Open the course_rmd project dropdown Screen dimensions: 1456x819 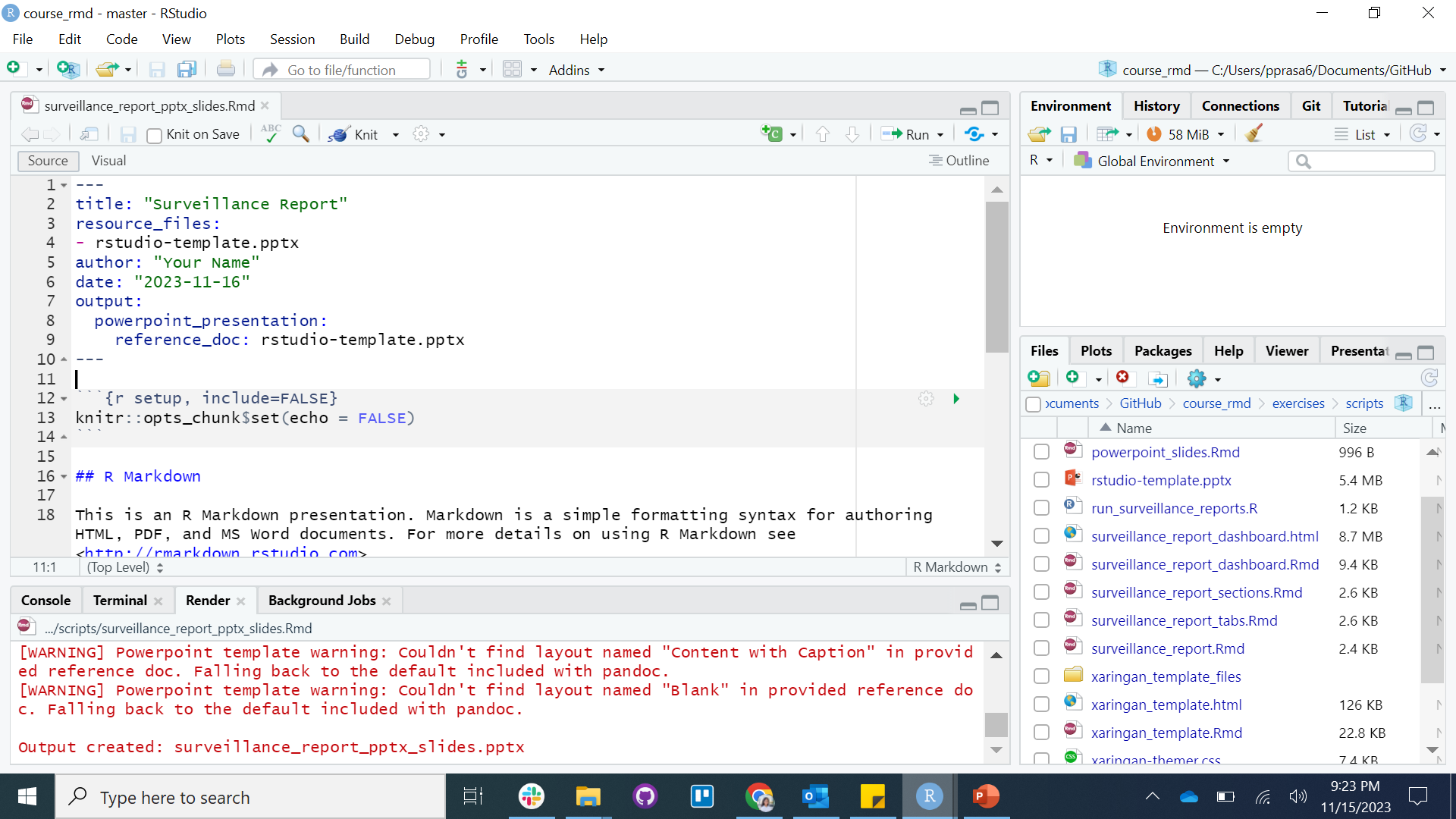[1272, 70]
